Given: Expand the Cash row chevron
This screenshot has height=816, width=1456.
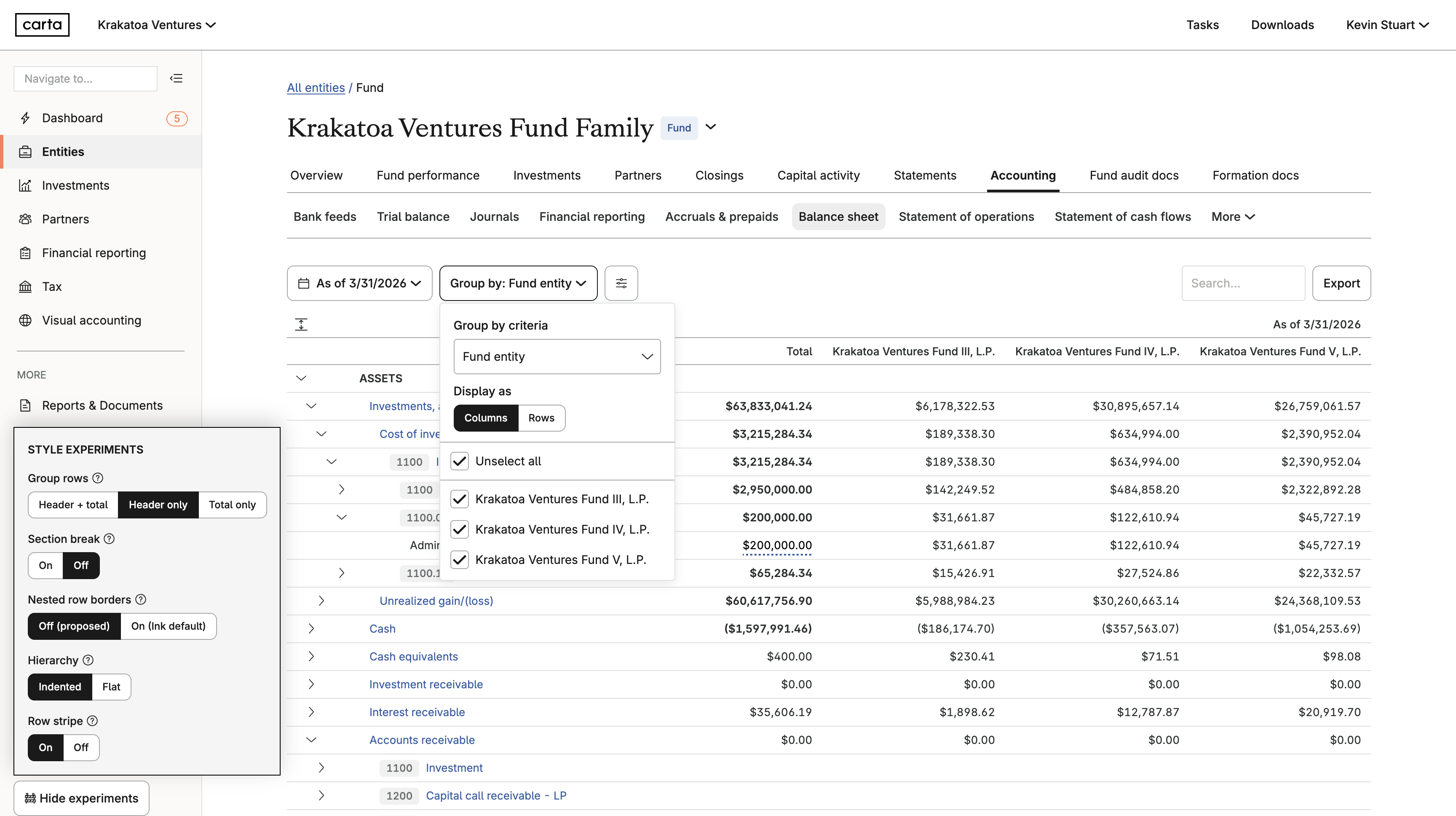Looking at the screenshot, I should [311, 629].
